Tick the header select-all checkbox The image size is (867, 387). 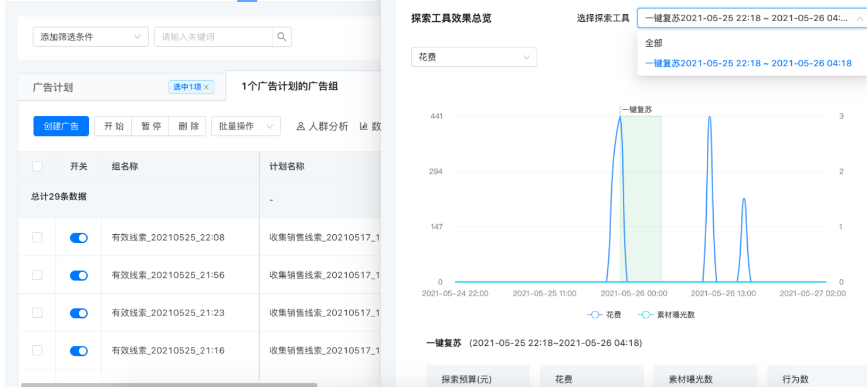point(37,166)
